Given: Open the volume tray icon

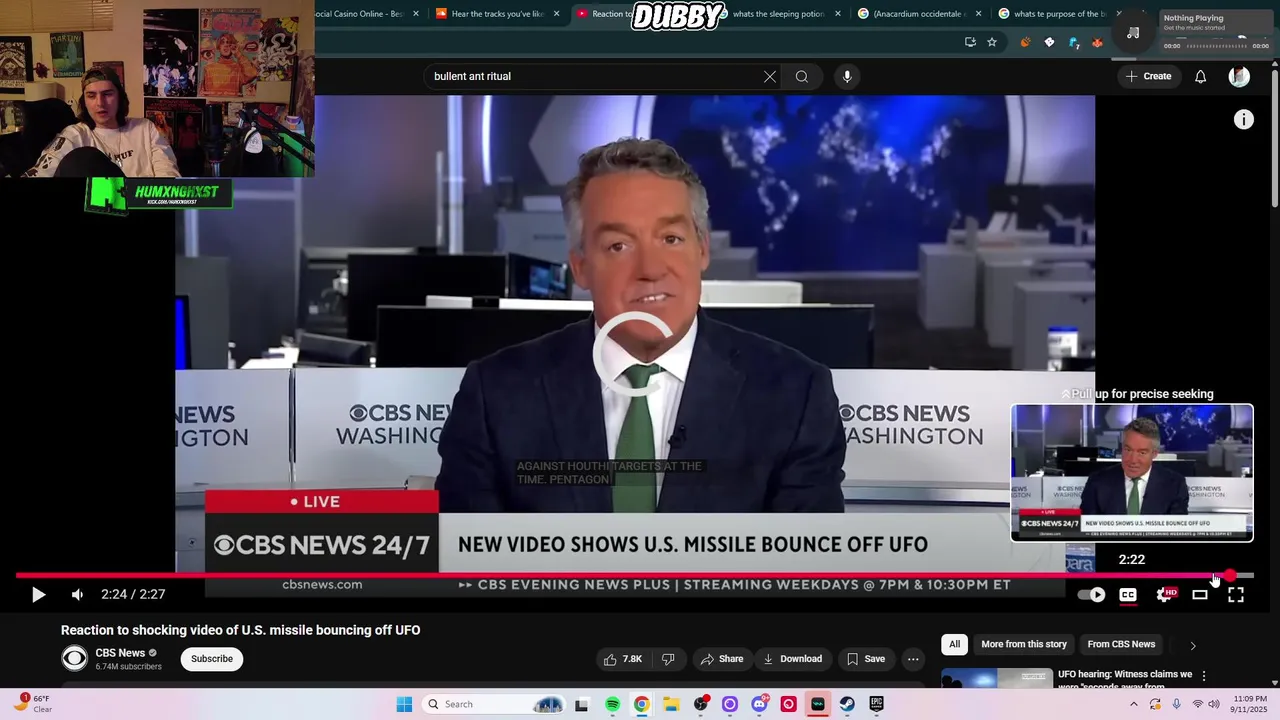Looking at the screenshot, I should [1214, 704].
